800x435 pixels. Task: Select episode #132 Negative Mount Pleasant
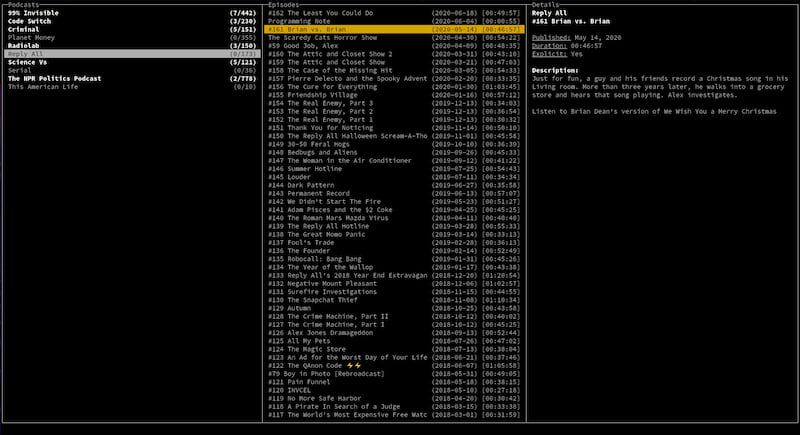pos(394,283)
